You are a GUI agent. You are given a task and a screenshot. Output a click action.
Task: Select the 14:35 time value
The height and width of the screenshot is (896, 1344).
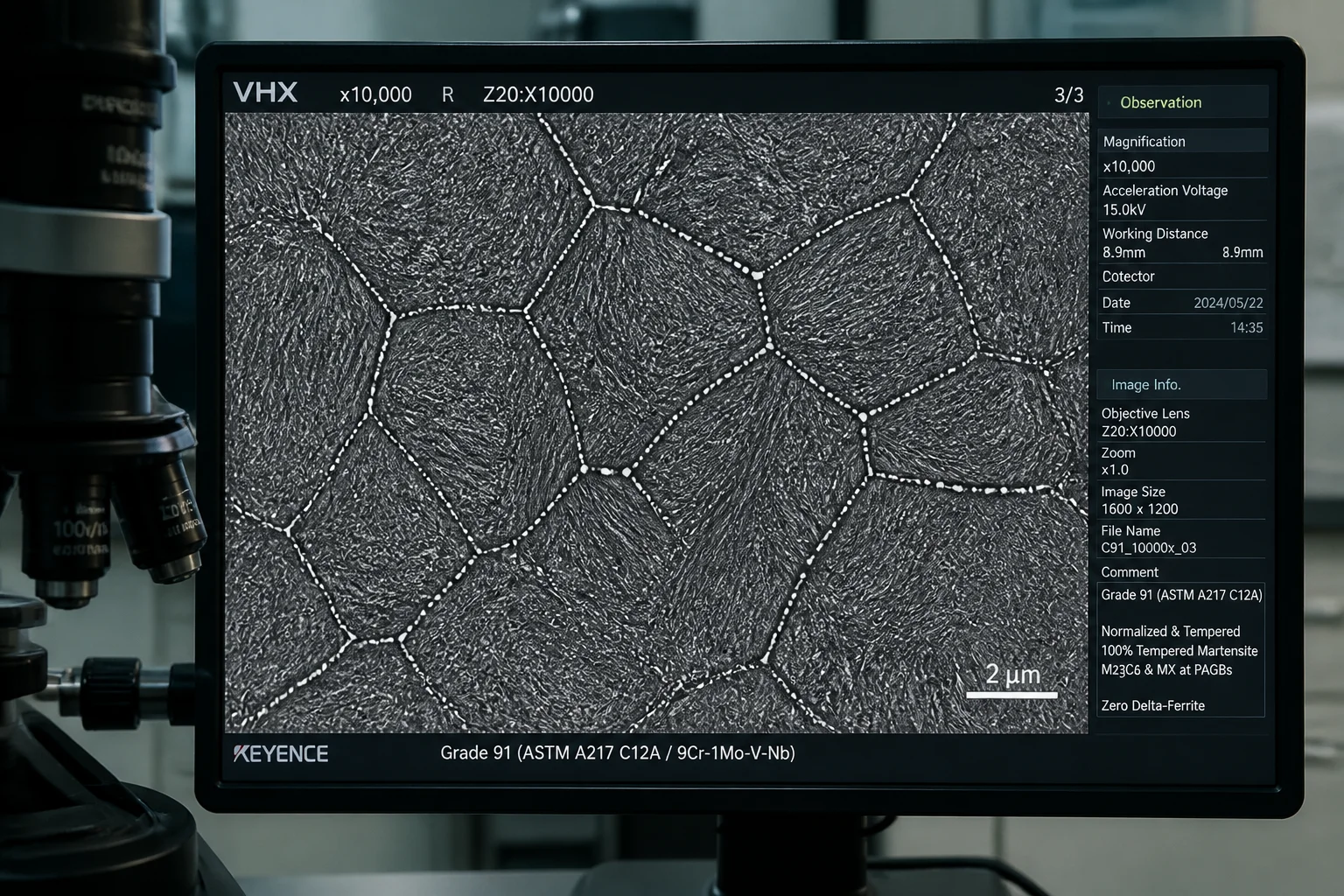coord(1246,327)
